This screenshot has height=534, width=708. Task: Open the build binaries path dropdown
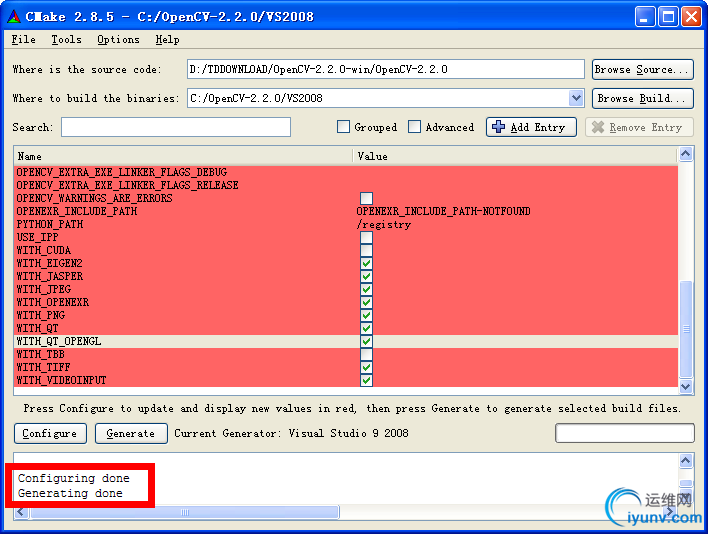[576, 98]
